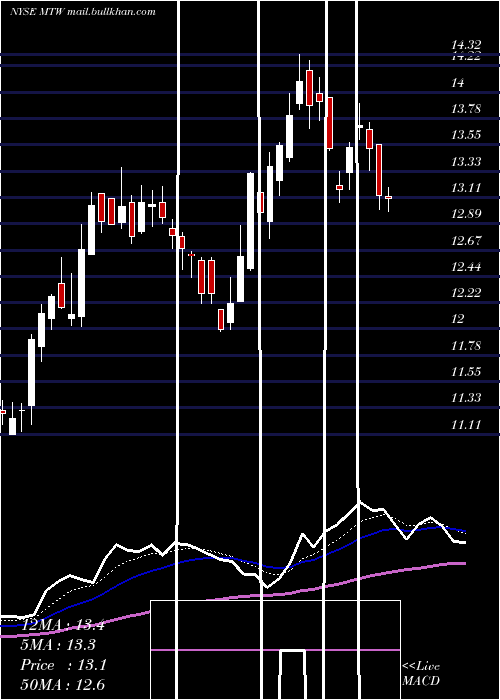The image size is (500, 700).
Task: Click the <<Live MACD label
Action: point(421,673)
